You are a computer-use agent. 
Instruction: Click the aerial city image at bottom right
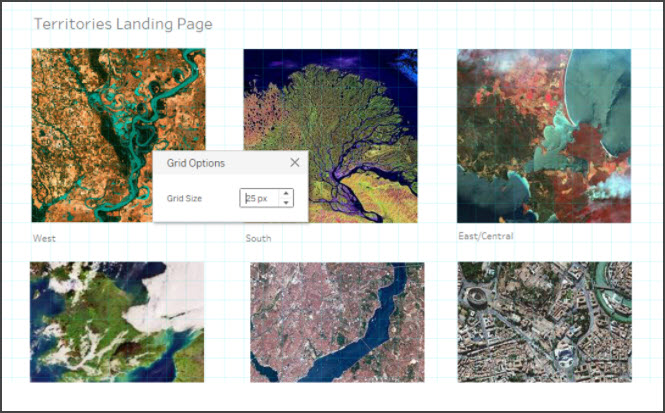coord(544,322)
